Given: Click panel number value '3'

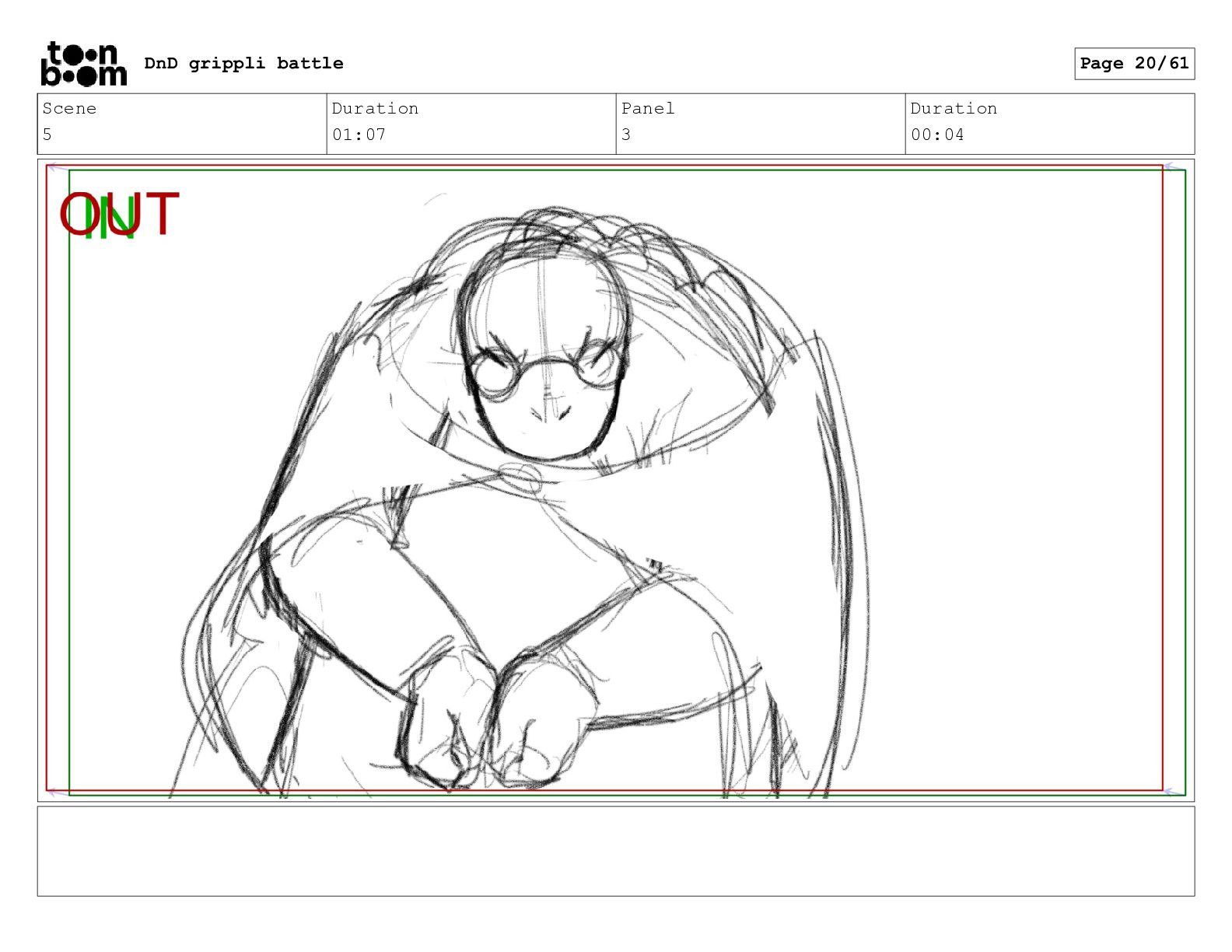Looking at the screenshot, I should 626,135.
